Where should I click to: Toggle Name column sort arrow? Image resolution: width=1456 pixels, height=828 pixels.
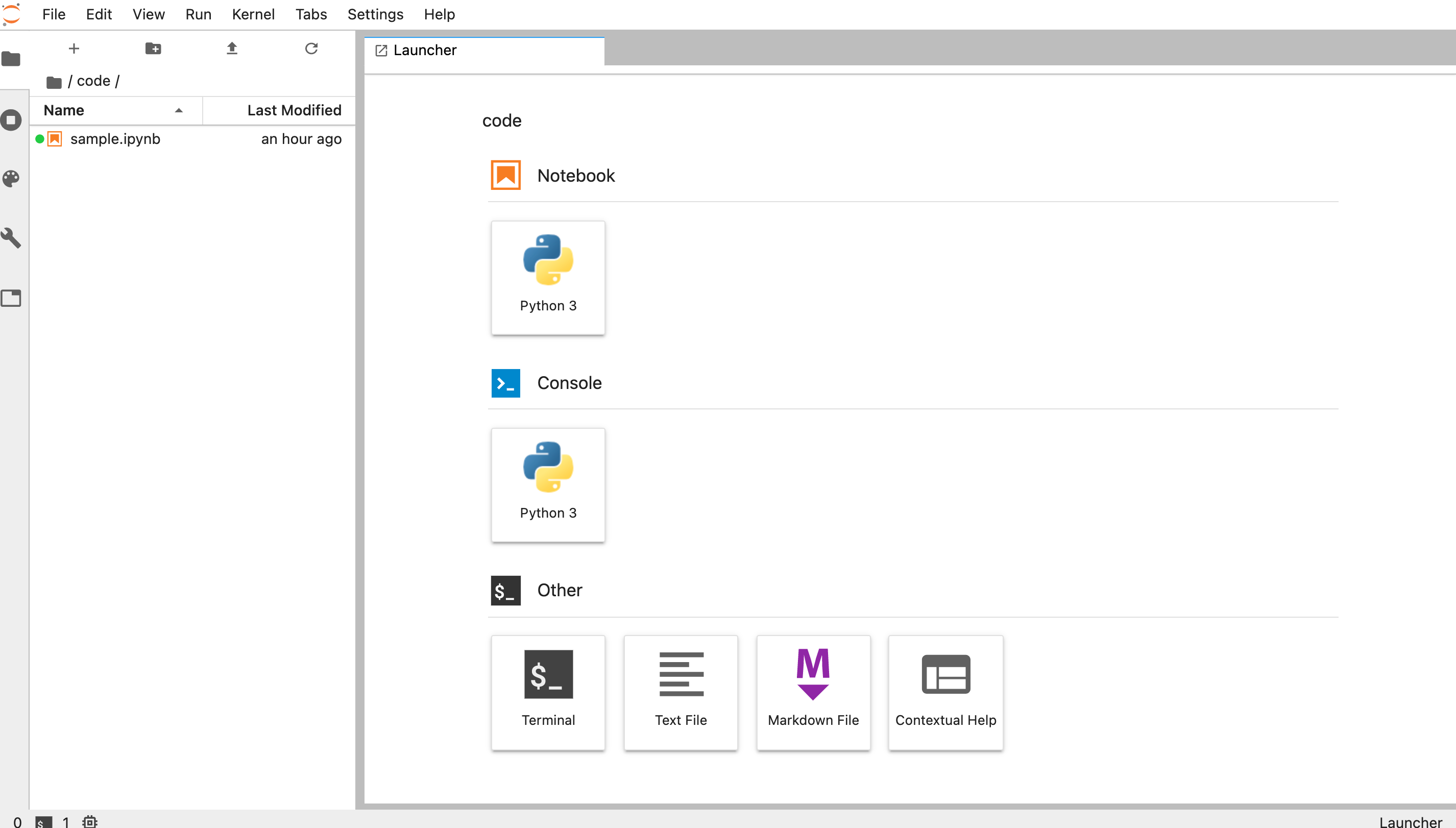179,110
